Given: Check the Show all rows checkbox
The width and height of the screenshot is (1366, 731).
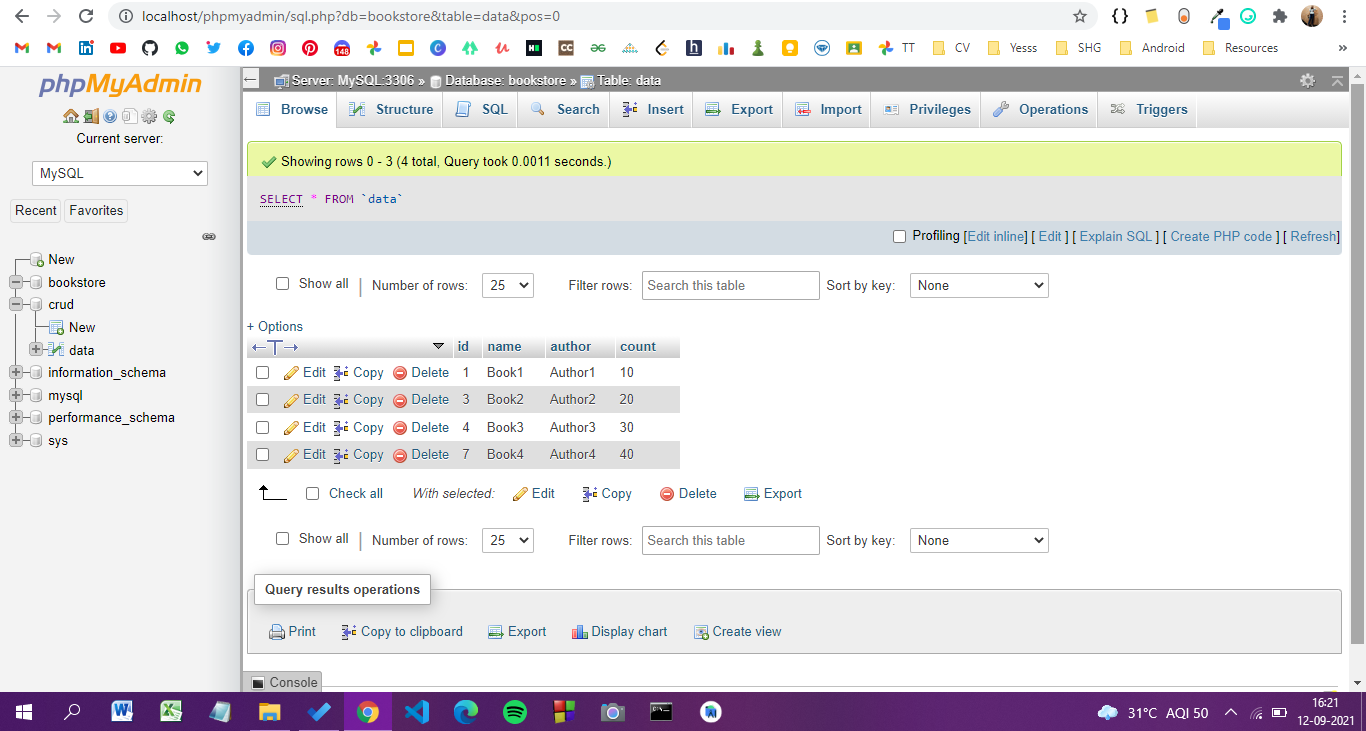Looking at the screenshot, I should [282, 283].
